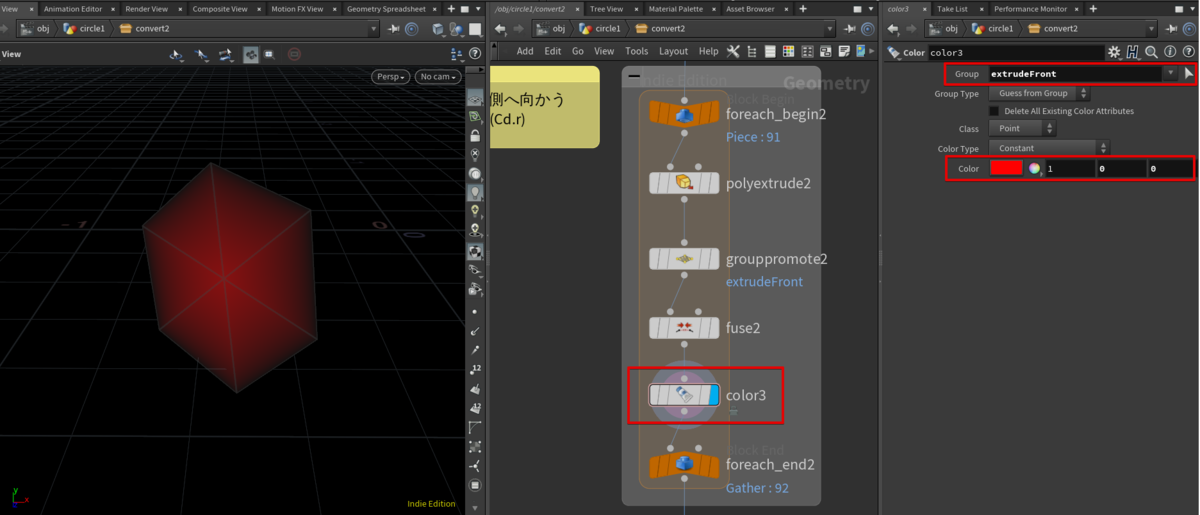Open the Group field dropdown arrow

click(x=1170, y=73)
